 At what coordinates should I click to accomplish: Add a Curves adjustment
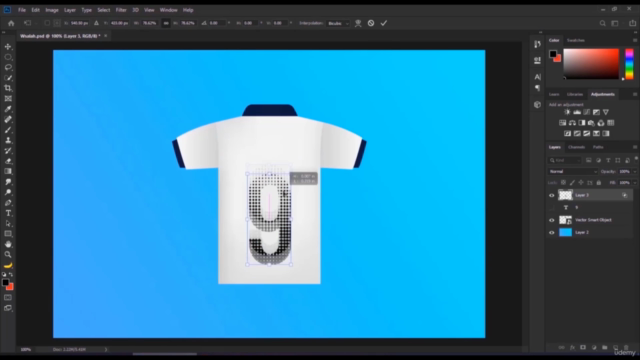[x=587, y=112]
